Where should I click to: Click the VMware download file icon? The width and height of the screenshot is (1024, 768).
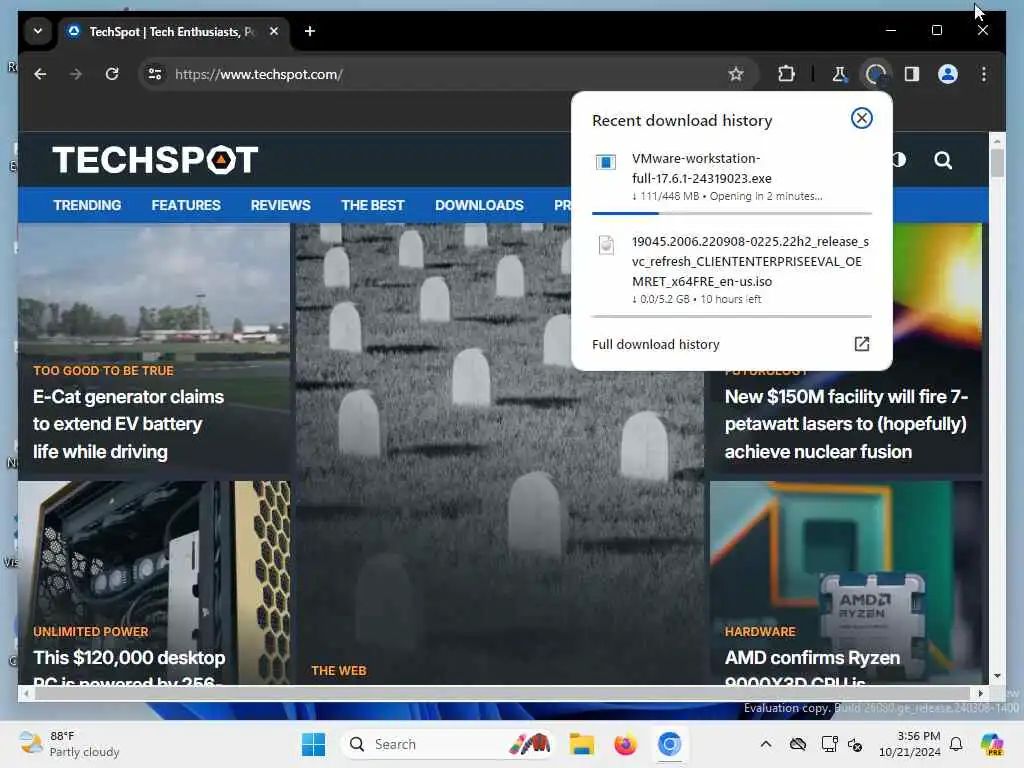[x=605, y=162]
